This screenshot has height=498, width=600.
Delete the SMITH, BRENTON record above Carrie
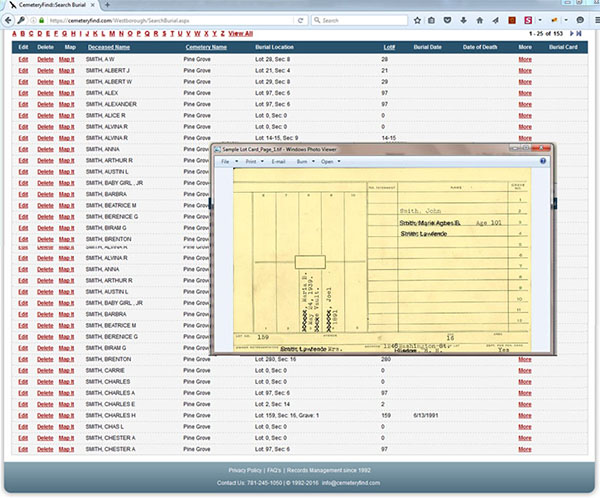[x=45, y=359]
